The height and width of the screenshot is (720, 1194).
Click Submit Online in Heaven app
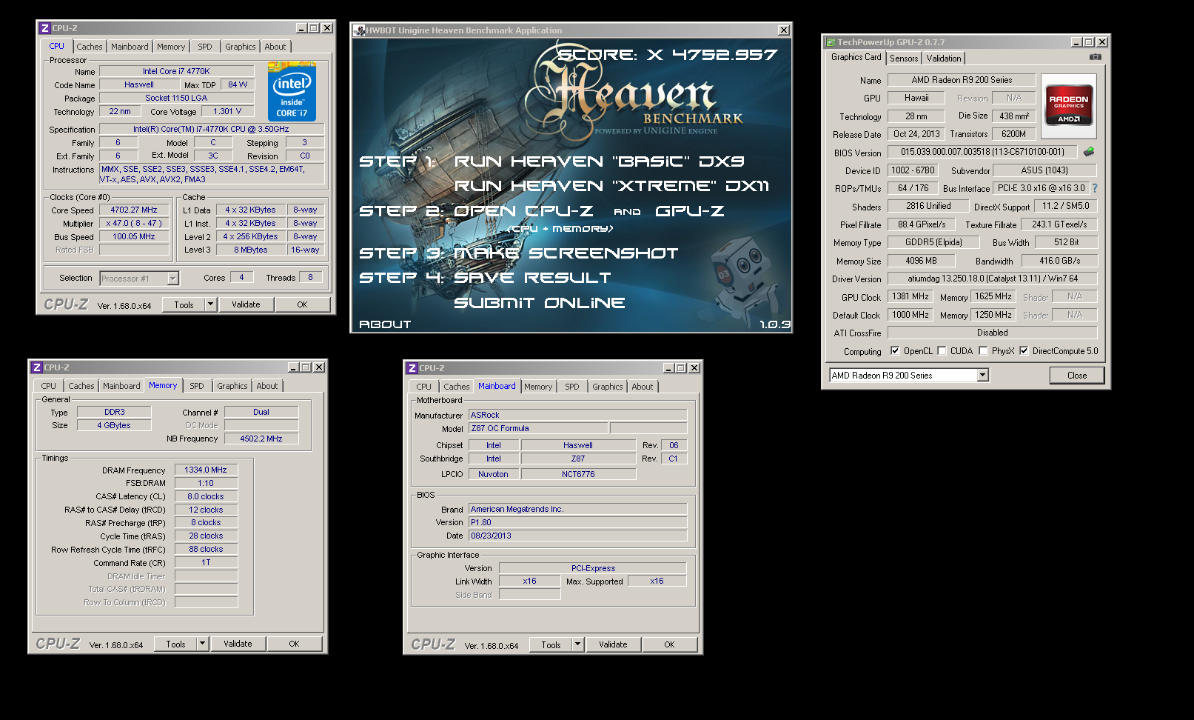539,303
